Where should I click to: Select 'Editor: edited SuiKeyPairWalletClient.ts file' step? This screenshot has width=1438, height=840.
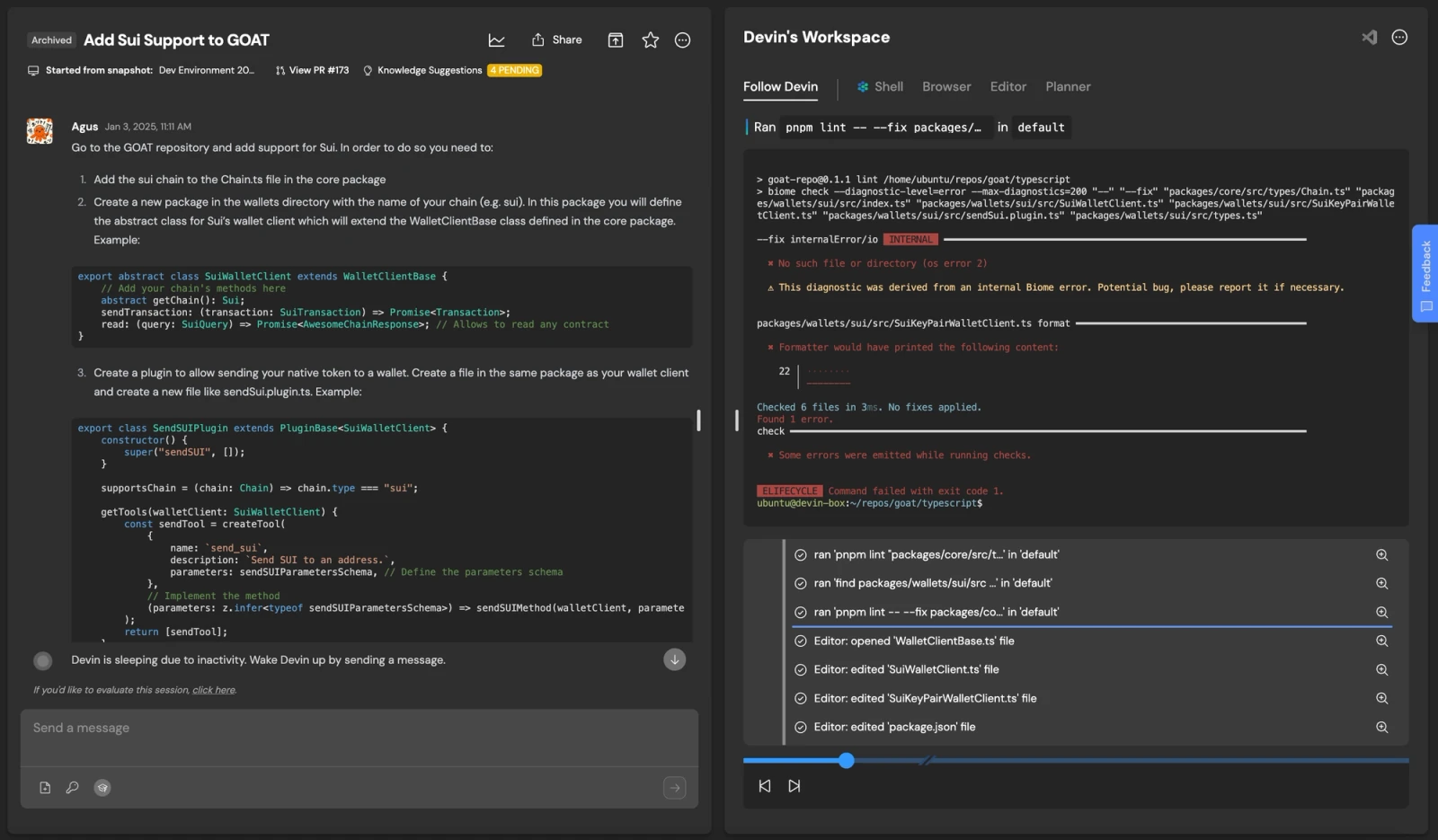pyautogui.click(x=925, y=699)
